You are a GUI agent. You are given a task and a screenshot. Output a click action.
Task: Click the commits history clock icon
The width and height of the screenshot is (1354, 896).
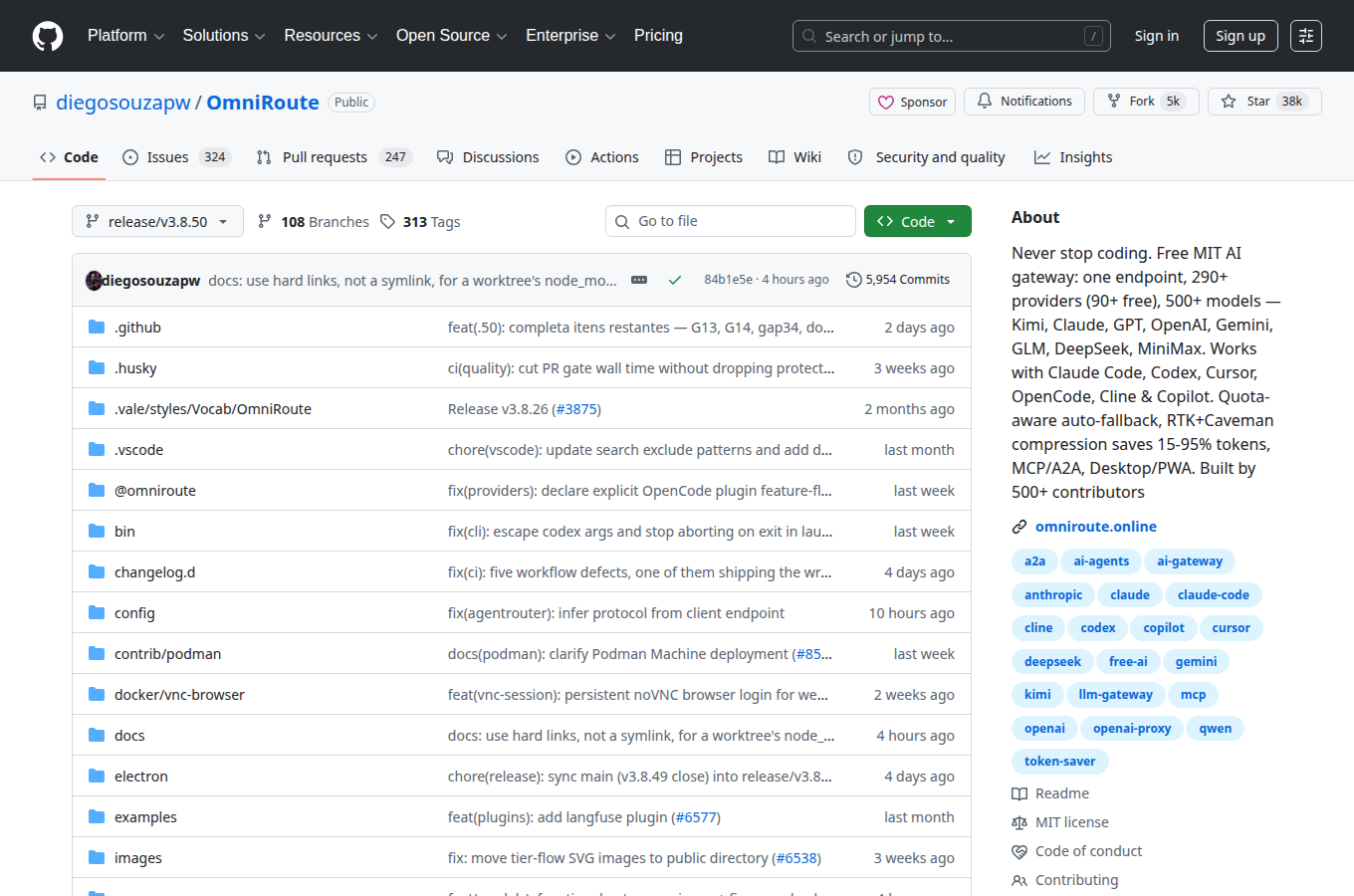[853, 280]
